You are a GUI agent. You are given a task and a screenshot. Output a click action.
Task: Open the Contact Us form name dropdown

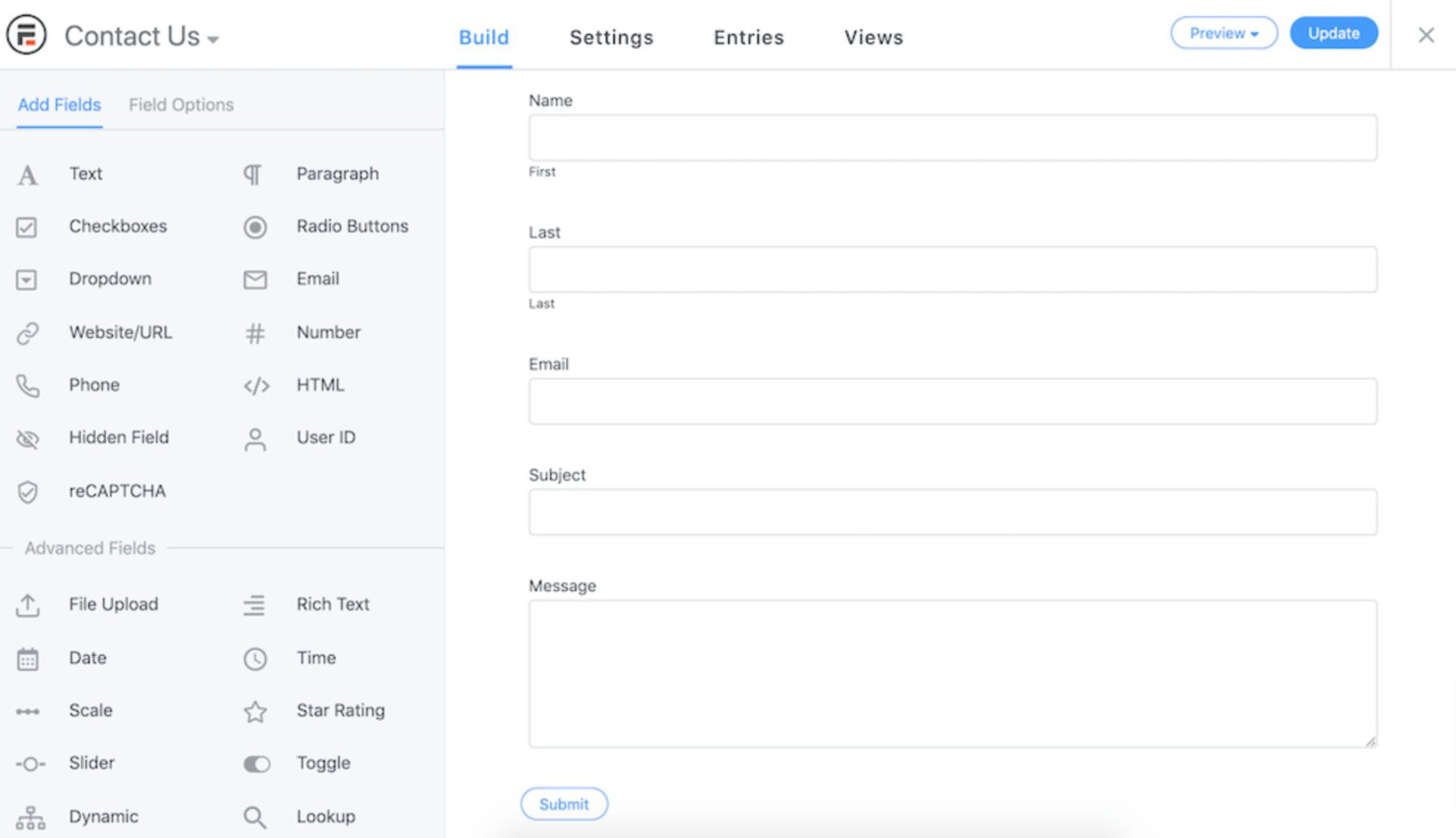pyautogui.click(x=213, y=38)
